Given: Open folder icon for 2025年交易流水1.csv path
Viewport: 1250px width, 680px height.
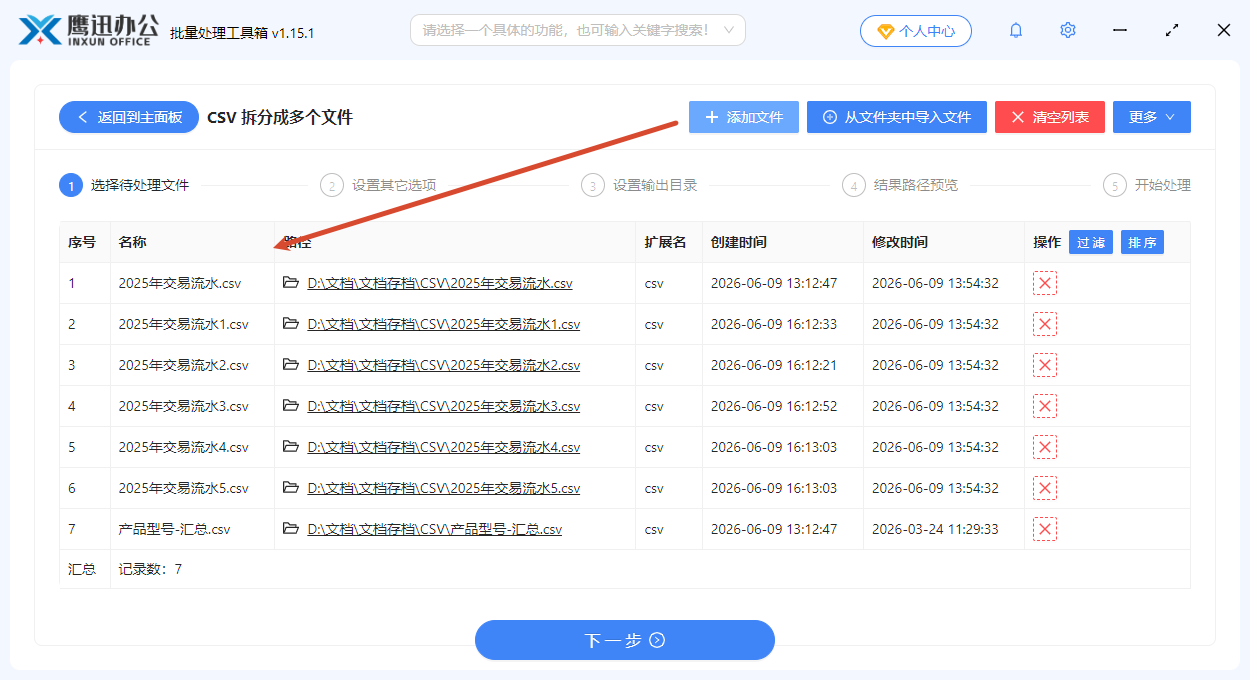Looking at the screenshot, I should [291, 324].
